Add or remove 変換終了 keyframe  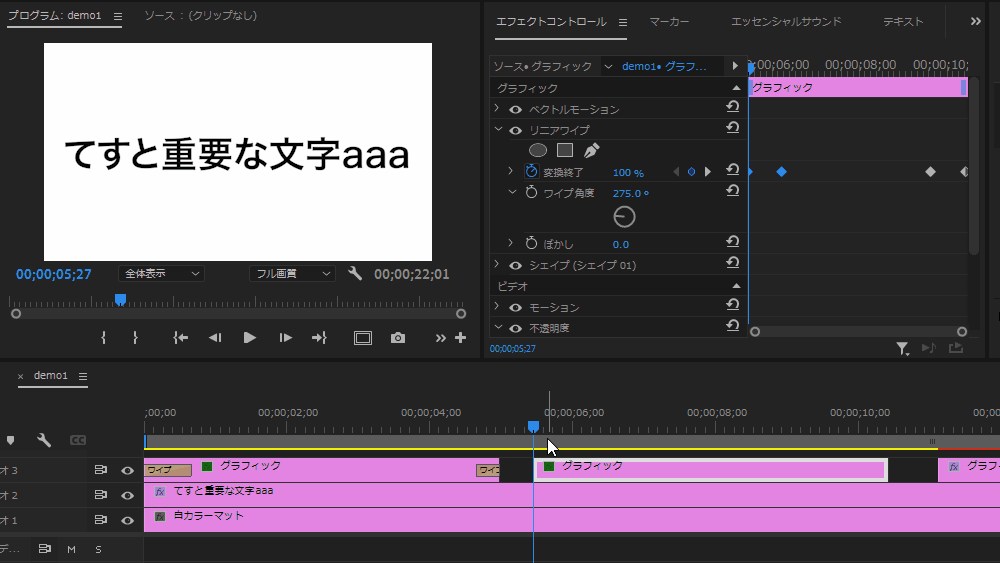[x=691, y=172]
